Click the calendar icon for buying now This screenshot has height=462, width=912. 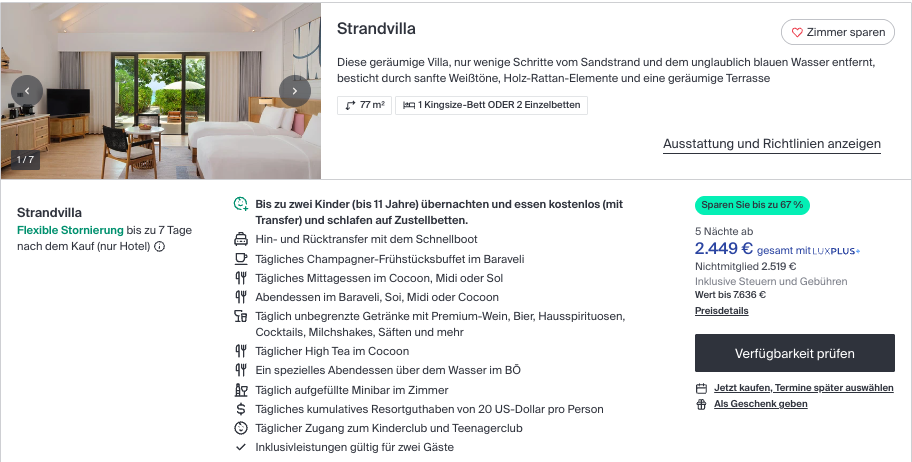701,388
